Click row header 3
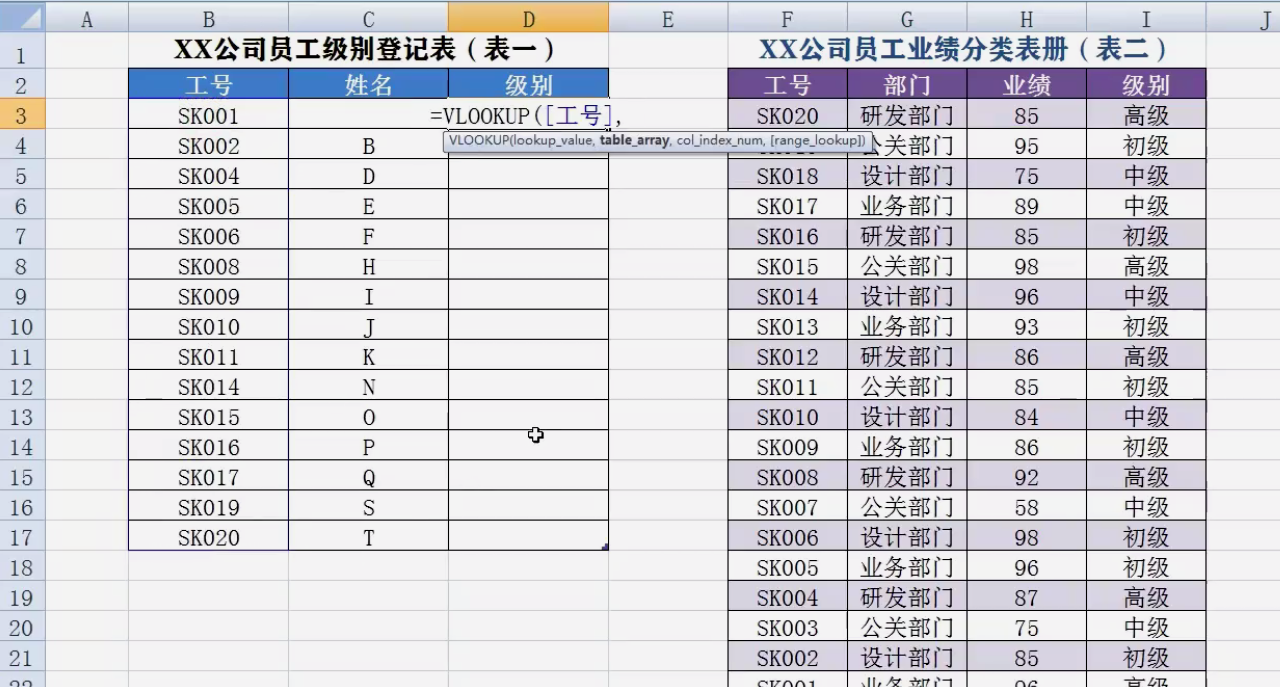The image size is (1280, 687). point(20,115)
